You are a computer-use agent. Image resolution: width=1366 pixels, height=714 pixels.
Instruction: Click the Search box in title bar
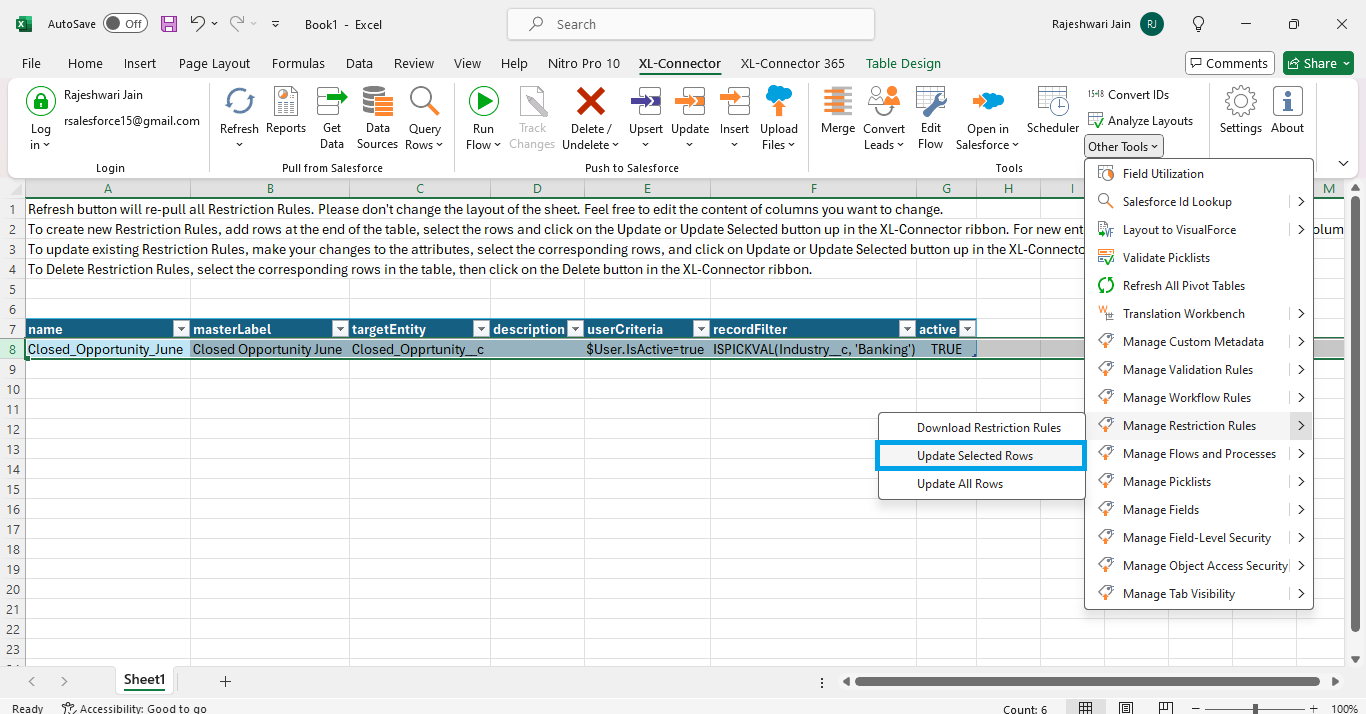[691, 24]
